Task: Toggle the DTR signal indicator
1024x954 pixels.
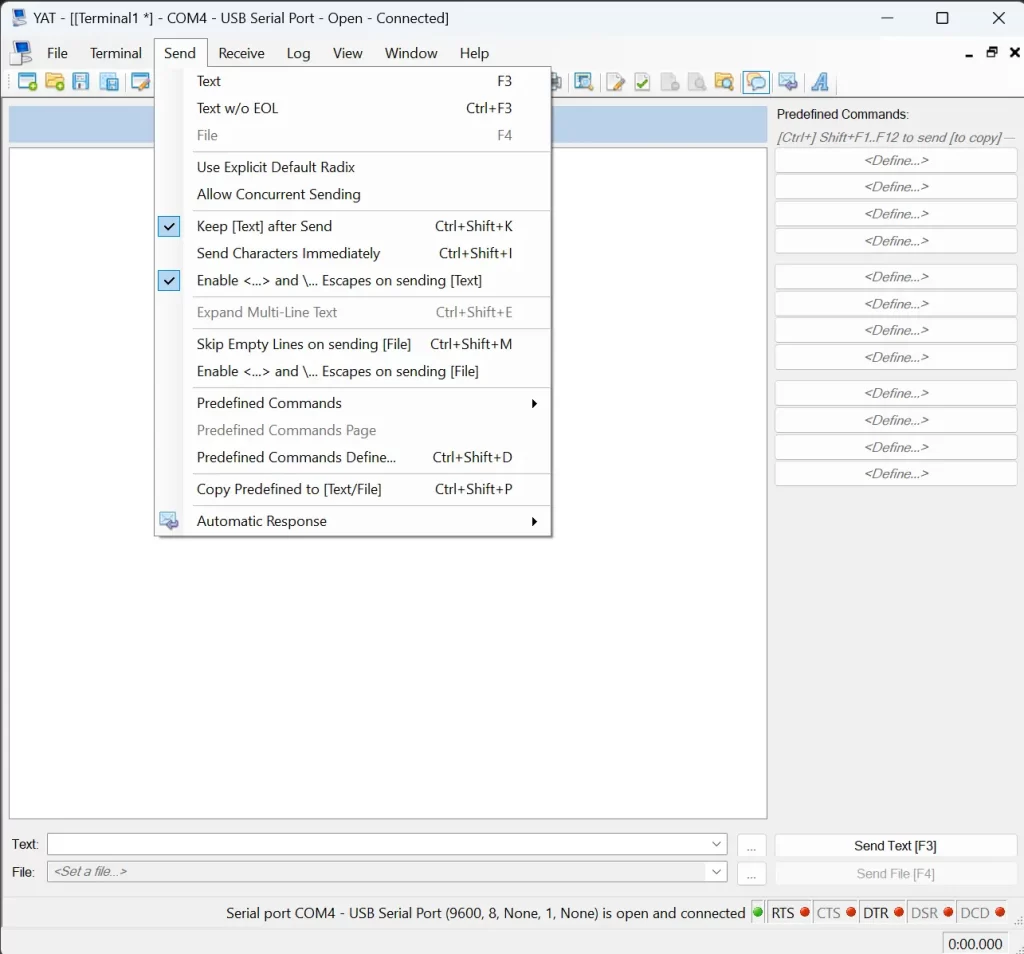Action: 883,913
